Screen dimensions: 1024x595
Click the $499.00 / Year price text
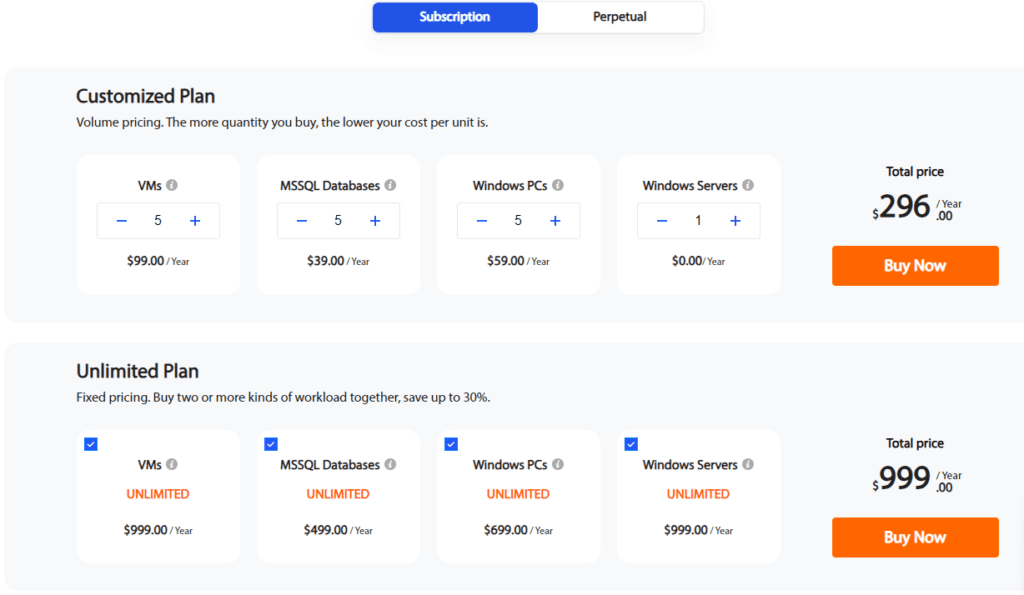pos(338,530)
